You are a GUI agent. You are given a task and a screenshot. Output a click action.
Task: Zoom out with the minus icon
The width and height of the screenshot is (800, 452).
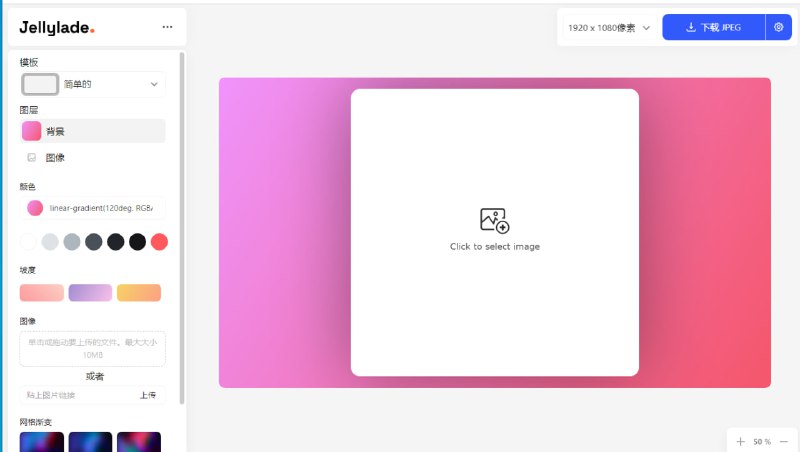[784, 441]
